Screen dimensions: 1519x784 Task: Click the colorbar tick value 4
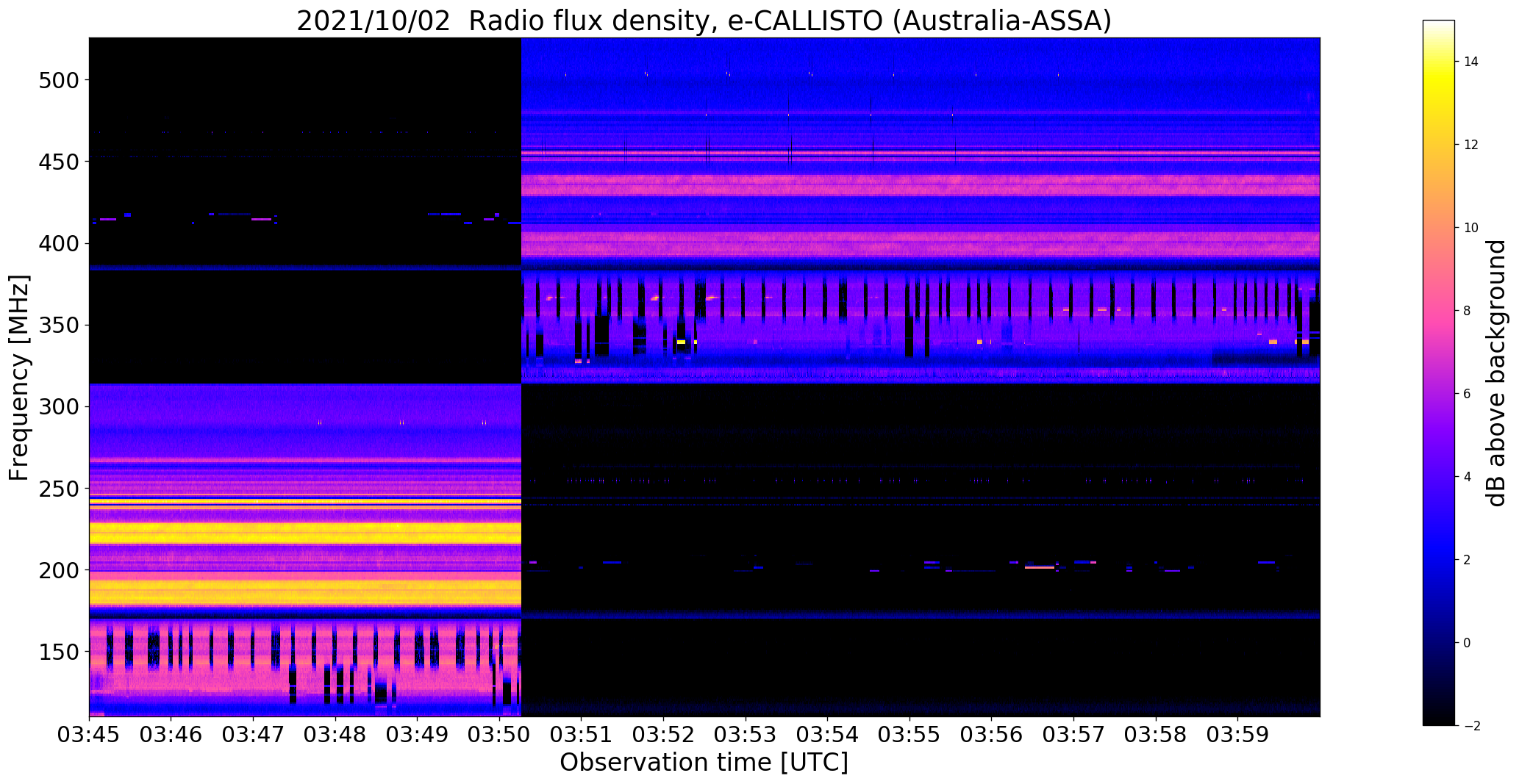click(1468, 477)
